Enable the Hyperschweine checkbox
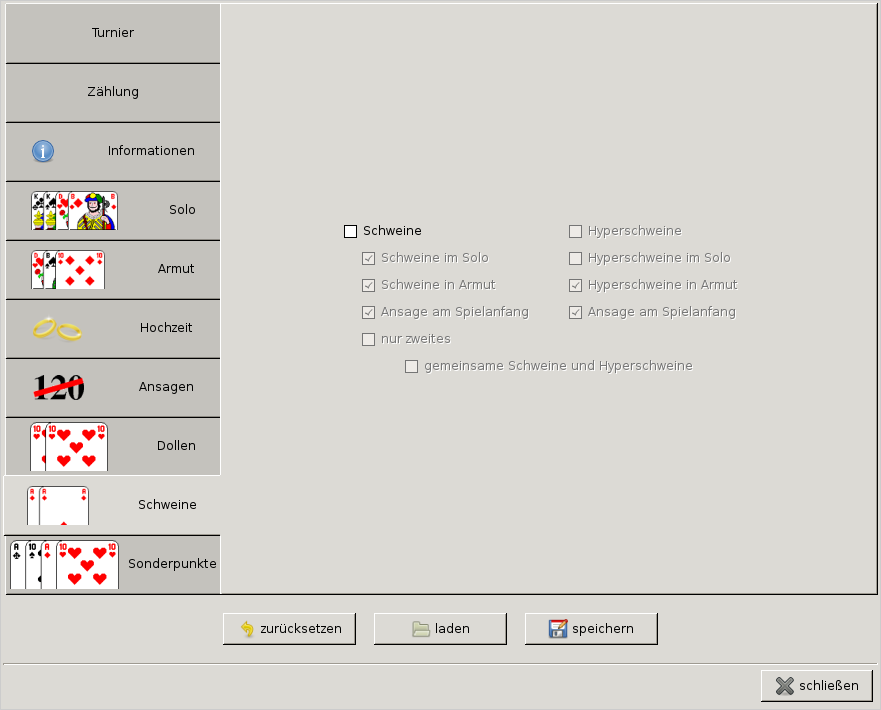 [x=575, y=231]
